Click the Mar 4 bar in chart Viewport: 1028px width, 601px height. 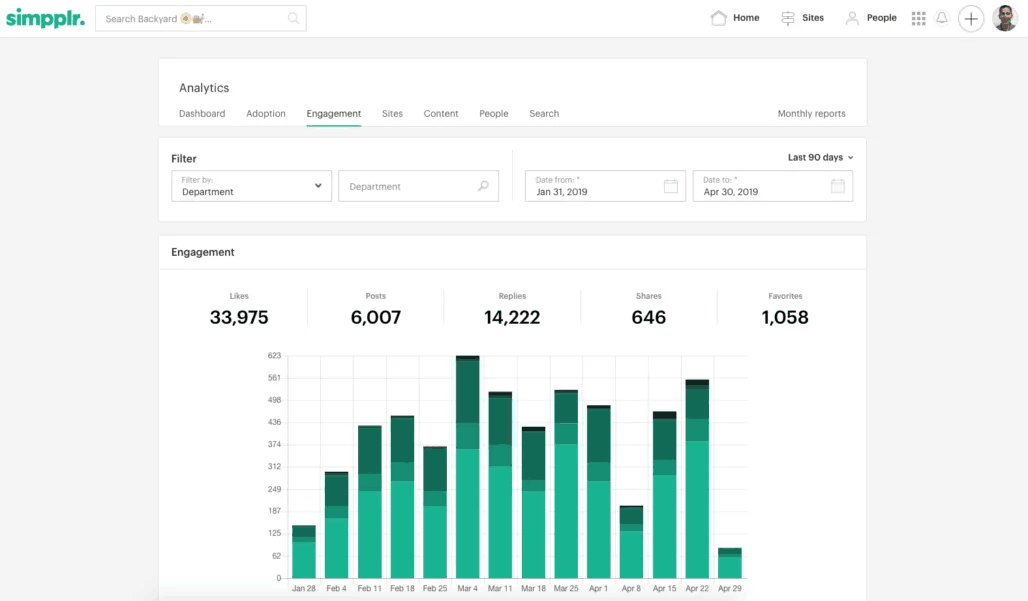pos(467,467)
